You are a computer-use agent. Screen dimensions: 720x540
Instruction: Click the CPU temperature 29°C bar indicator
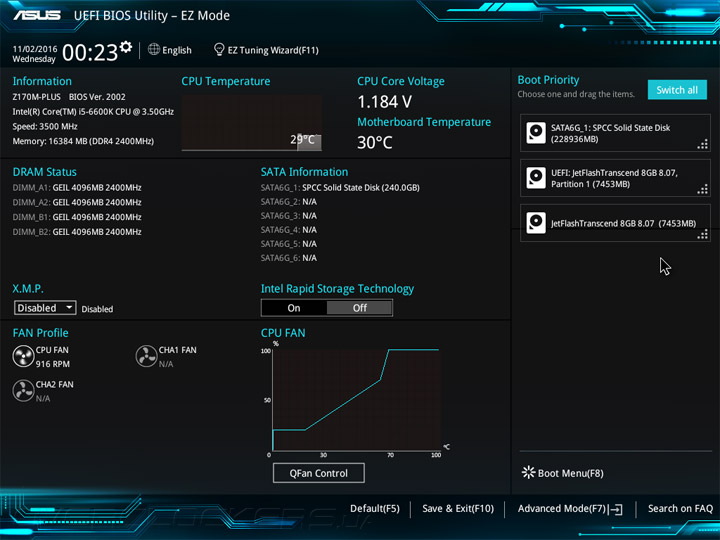[x=309, y=142]
